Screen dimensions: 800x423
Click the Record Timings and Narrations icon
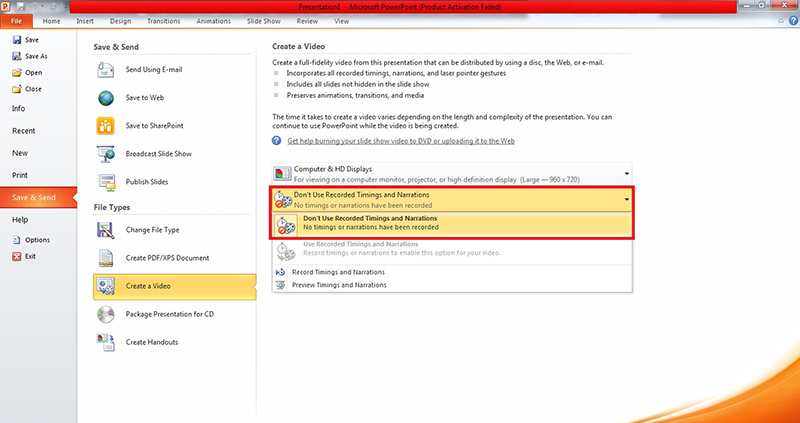click(x=280, y=272)
